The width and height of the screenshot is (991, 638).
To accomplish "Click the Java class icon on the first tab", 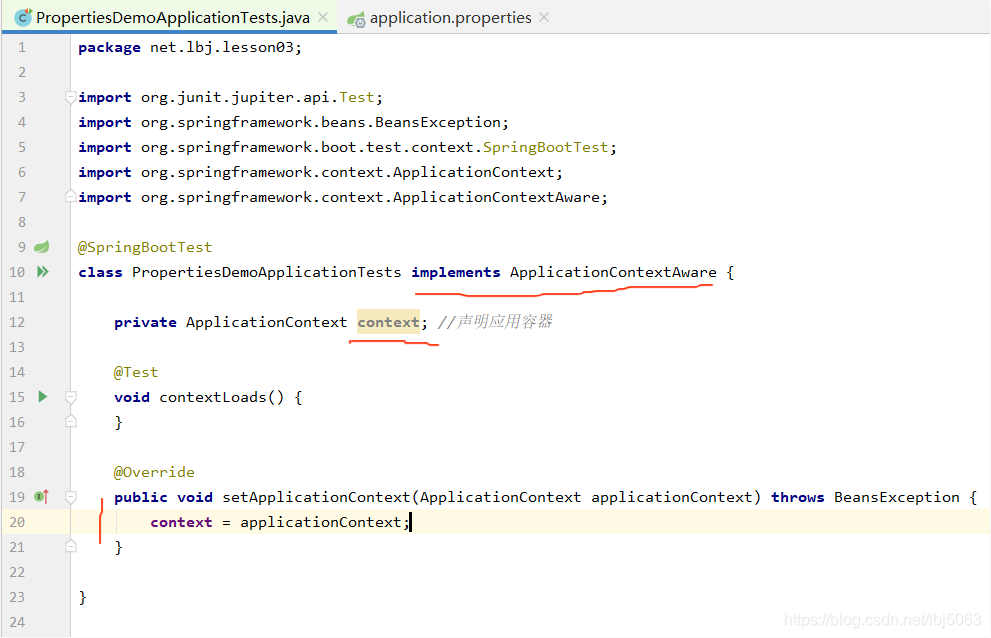I will (x=23, y=18).
